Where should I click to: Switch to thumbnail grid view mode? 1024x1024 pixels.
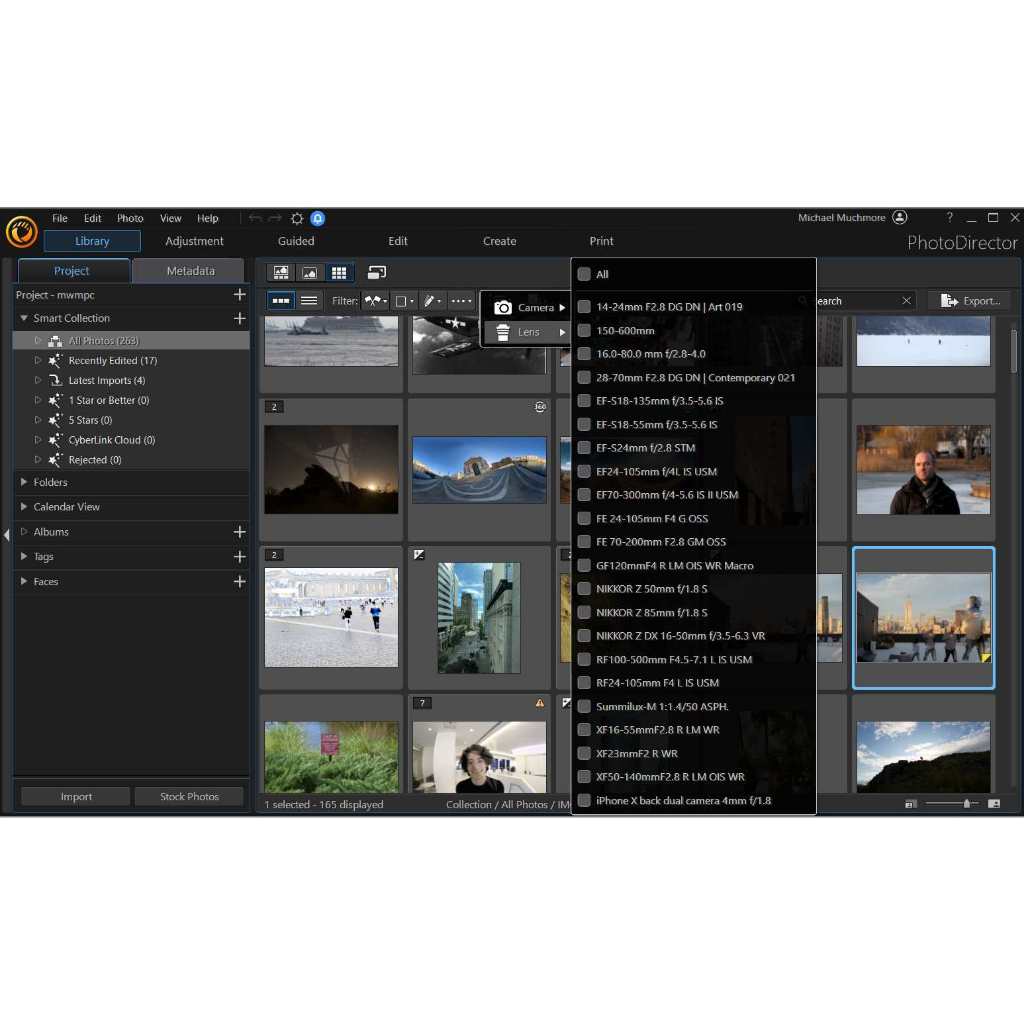click(x=339, y=272)
